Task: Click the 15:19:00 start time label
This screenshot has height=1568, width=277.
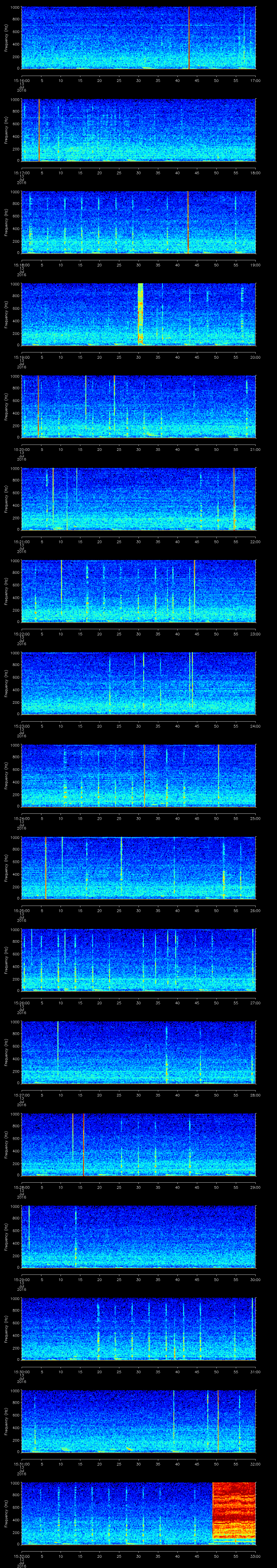Action: click(x=21, y=357)
